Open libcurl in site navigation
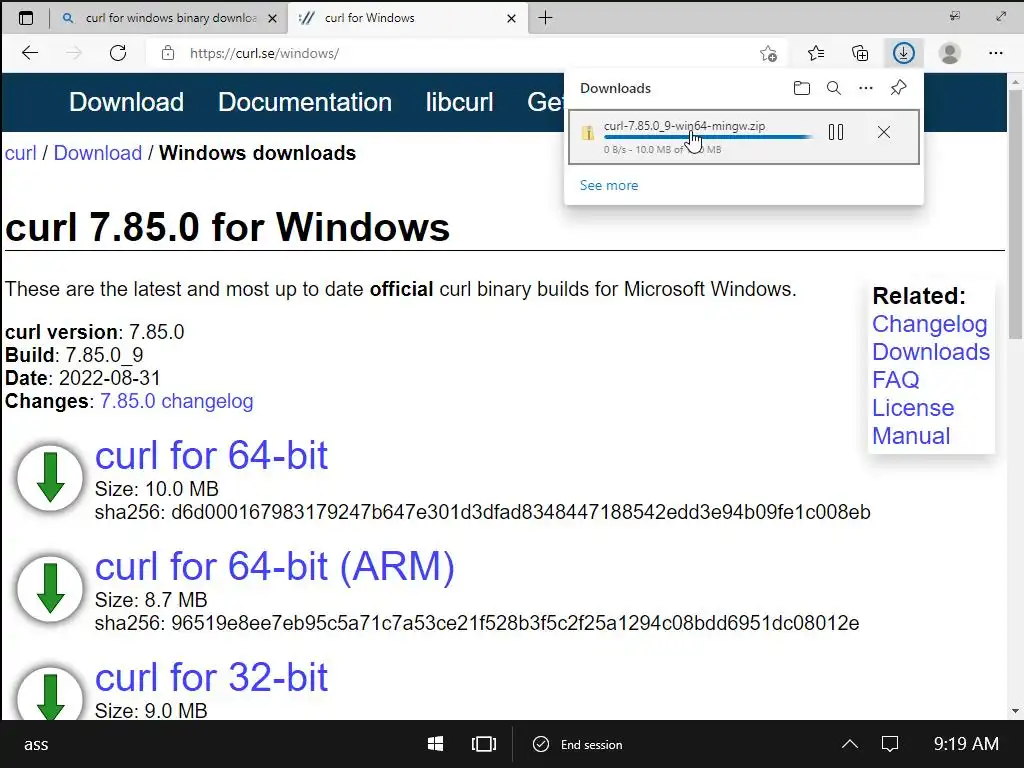Viewport: 1024px width, 768px height. pyautogui.click(x=460, y=102)
